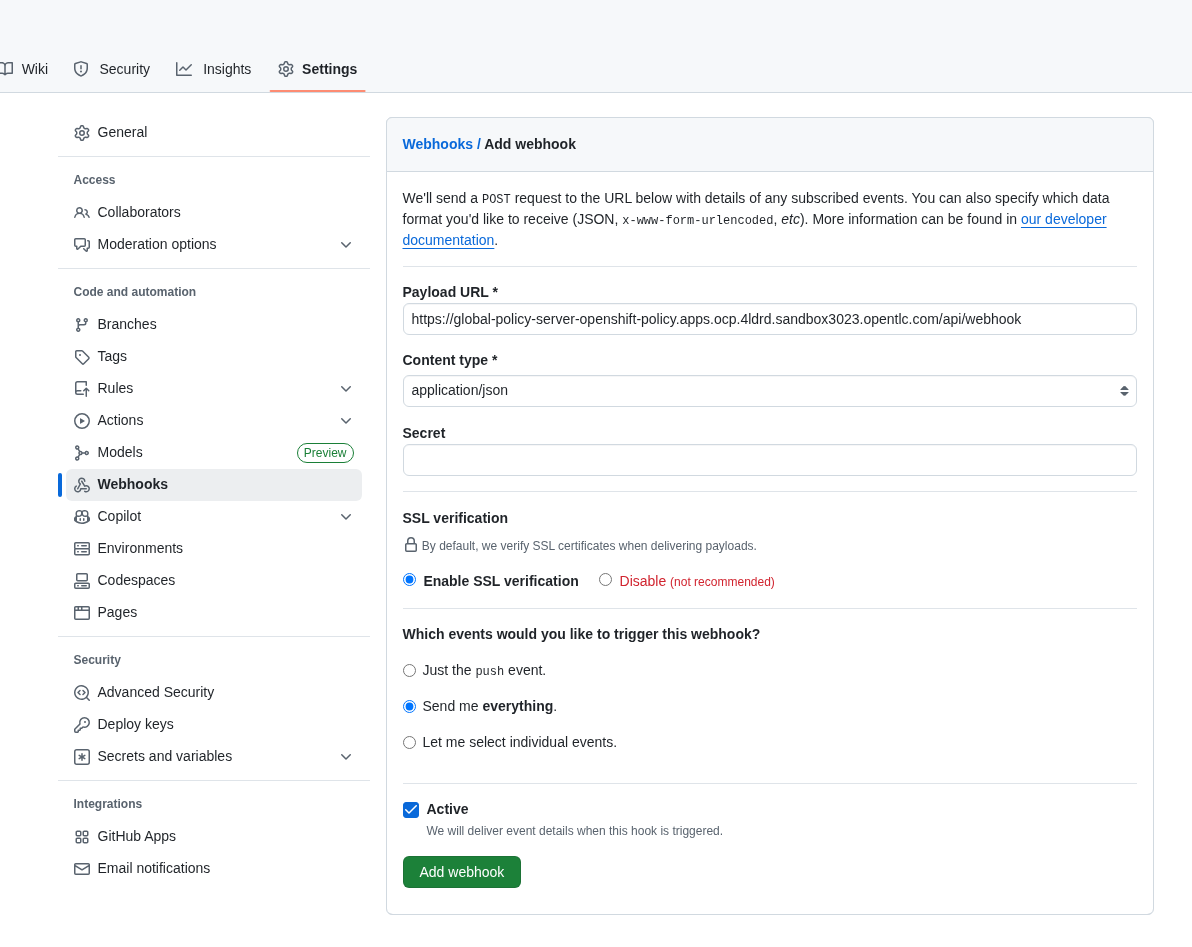The width and height of the screenshot is (1192, 947).
Task: Open the GitHub Apps settings page
Action: pyautogui.click(x=214, y=837)
